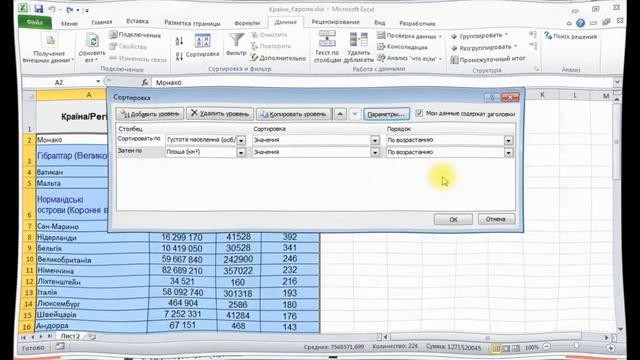The height and width of the screenshot is (360, 640).
Task: Open the Сортировка ribbon sort icon
Action: [202, 41]
